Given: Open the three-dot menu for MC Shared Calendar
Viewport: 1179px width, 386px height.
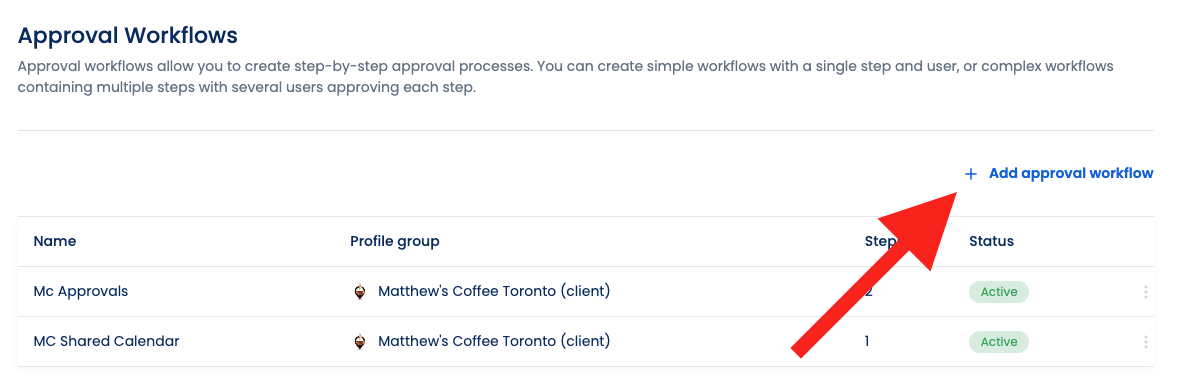Looking at the screenshot, I should pos(1145,342).
